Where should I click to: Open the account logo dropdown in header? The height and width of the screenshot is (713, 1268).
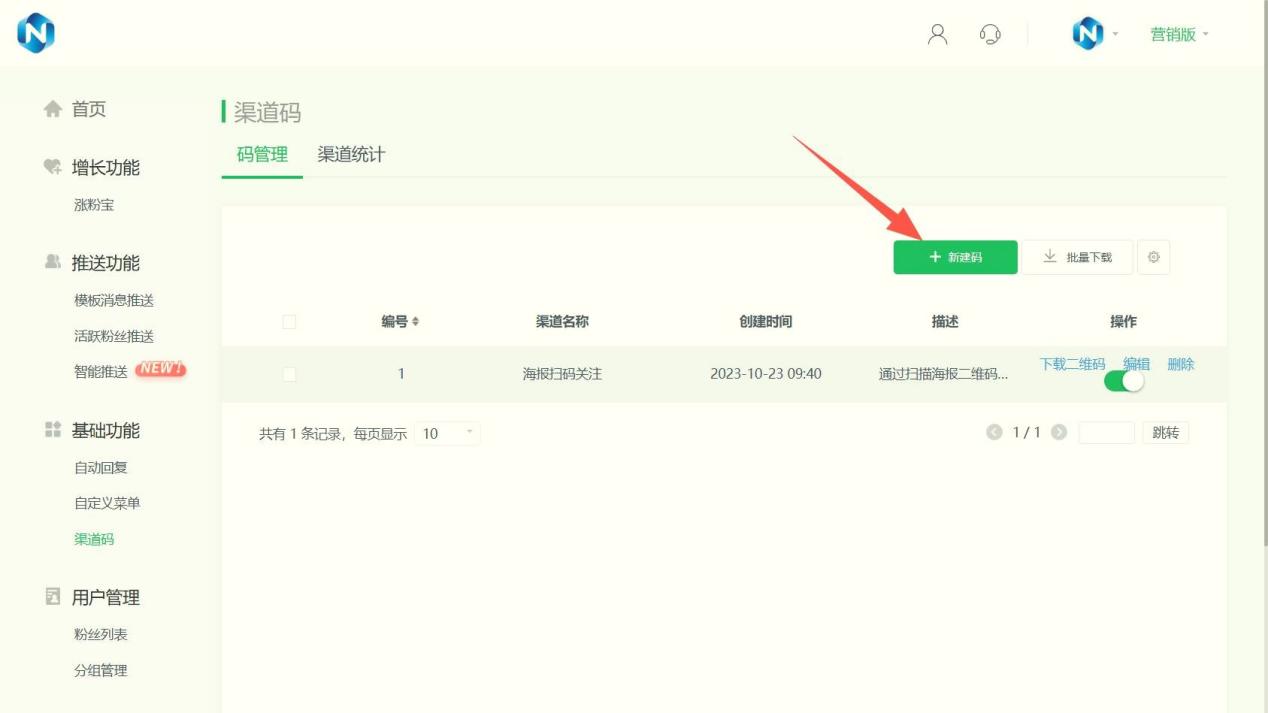click(x=1095, y=34)
